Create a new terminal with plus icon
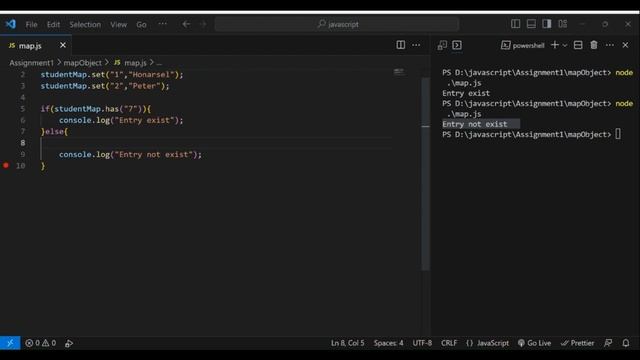The width and height of the screenshot is (640, 360). point(555,45)
